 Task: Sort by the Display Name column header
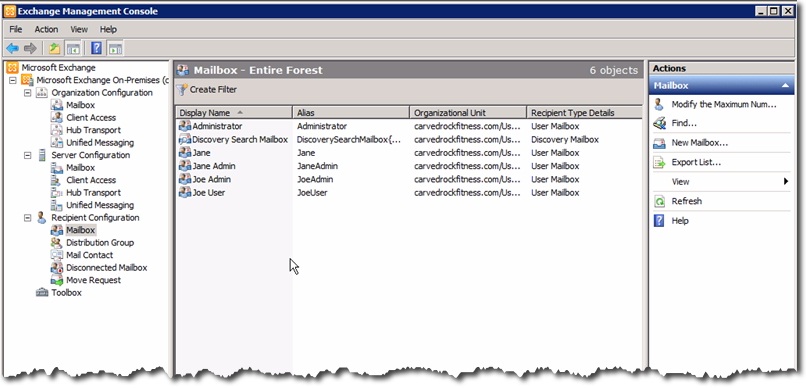(234, 113)
